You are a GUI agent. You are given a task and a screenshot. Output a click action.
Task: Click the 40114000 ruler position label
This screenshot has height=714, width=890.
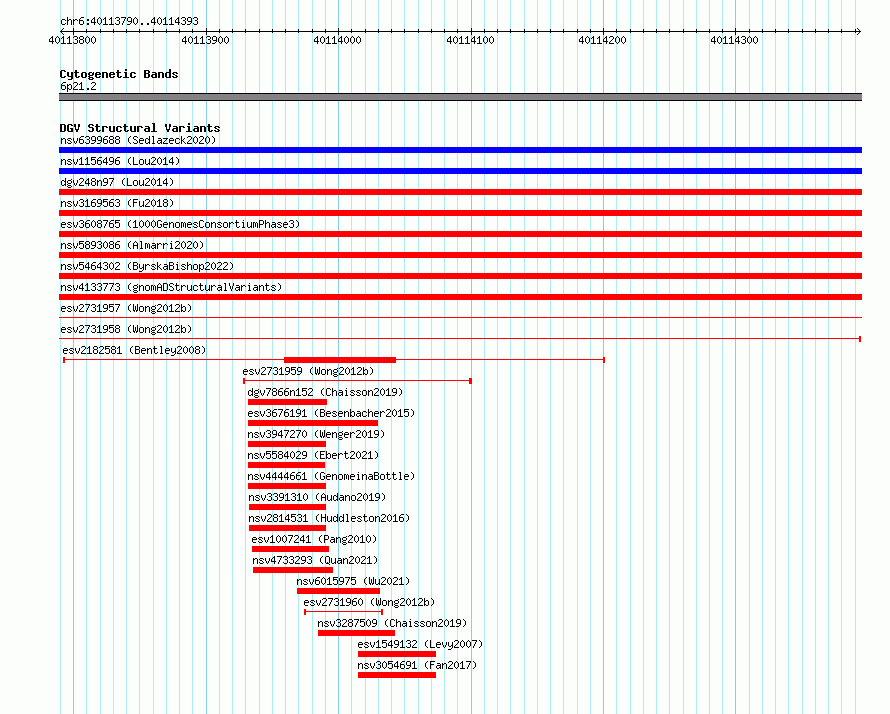(337, 40)
